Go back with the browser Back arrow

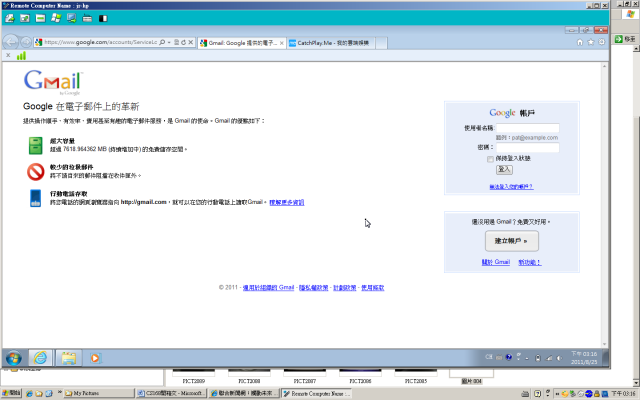point(11,42)
